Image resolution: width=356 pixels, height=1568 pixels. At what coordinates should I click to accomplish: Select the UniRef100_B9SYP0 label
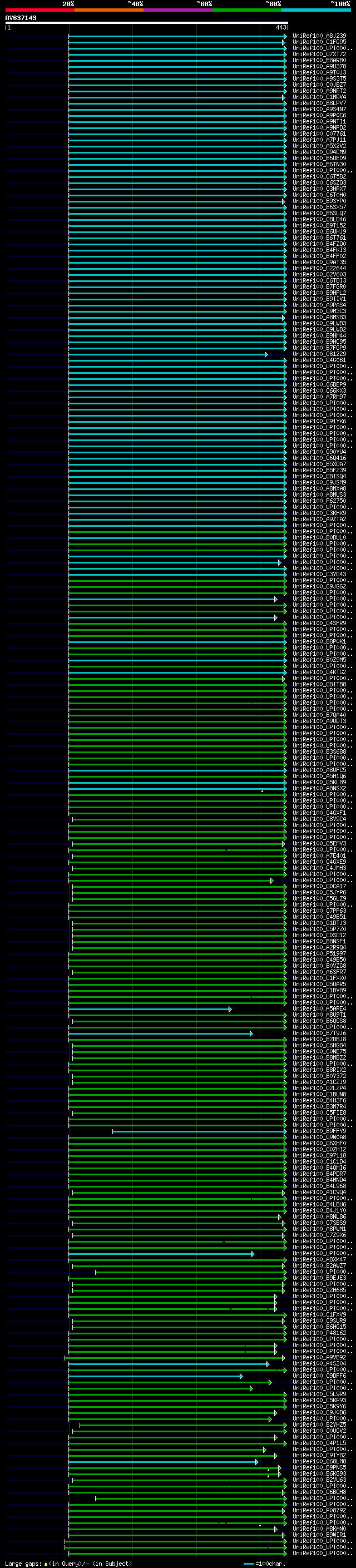(x=319, y=201)
